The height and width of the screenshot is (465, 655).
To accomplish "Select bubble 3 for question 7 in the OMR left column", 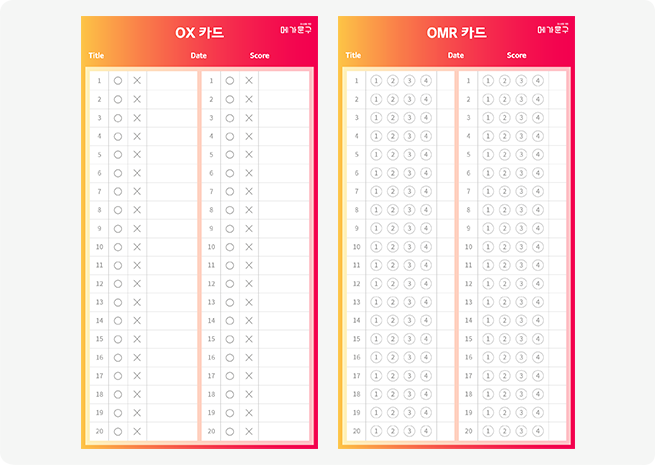I will click(409, 191).
